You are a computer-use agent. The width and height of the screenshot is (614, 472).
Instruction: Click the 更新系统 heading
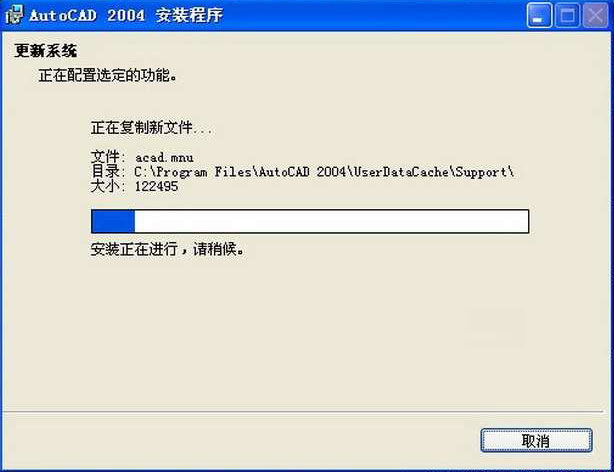click(45, 51)
